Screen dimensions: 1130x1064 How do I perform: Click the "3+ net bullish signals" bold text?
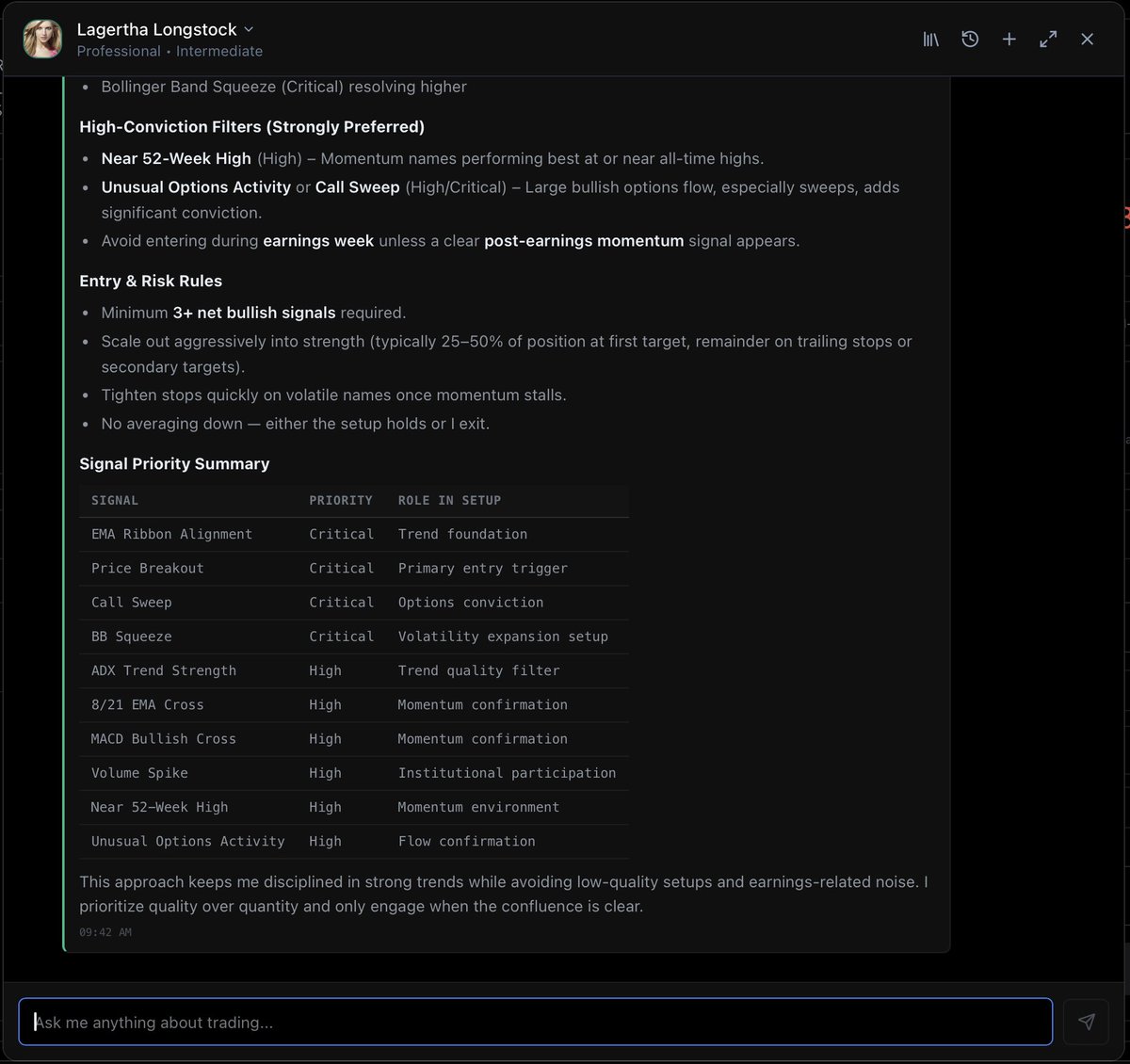coord(254,313)
